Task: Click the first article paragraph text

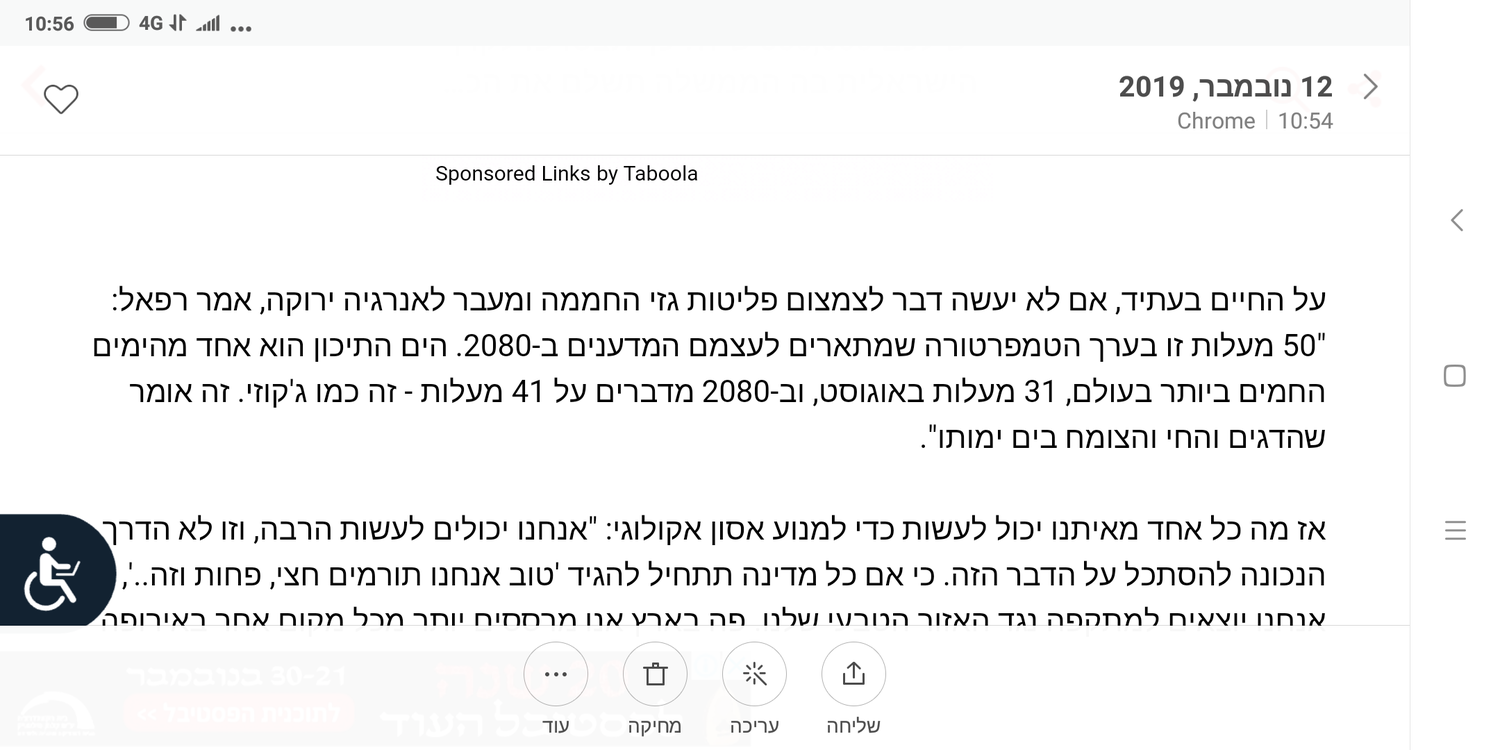Action: [x=720, y=368]
